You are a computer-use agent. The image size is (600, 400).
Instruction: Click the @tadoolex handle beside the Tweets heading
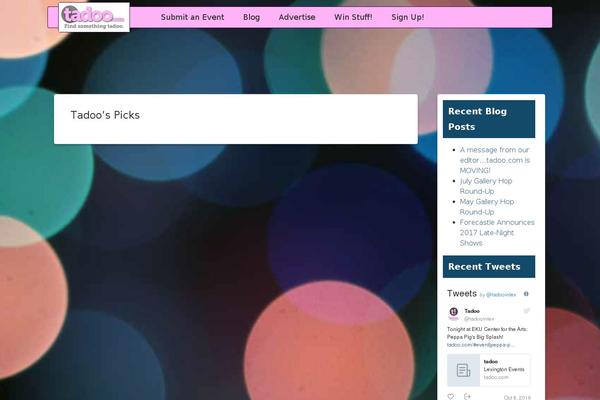click(501, 295)
